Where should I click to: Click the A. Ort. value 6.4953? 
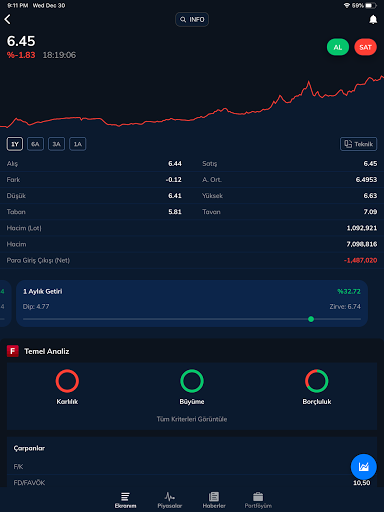[366, 180]
